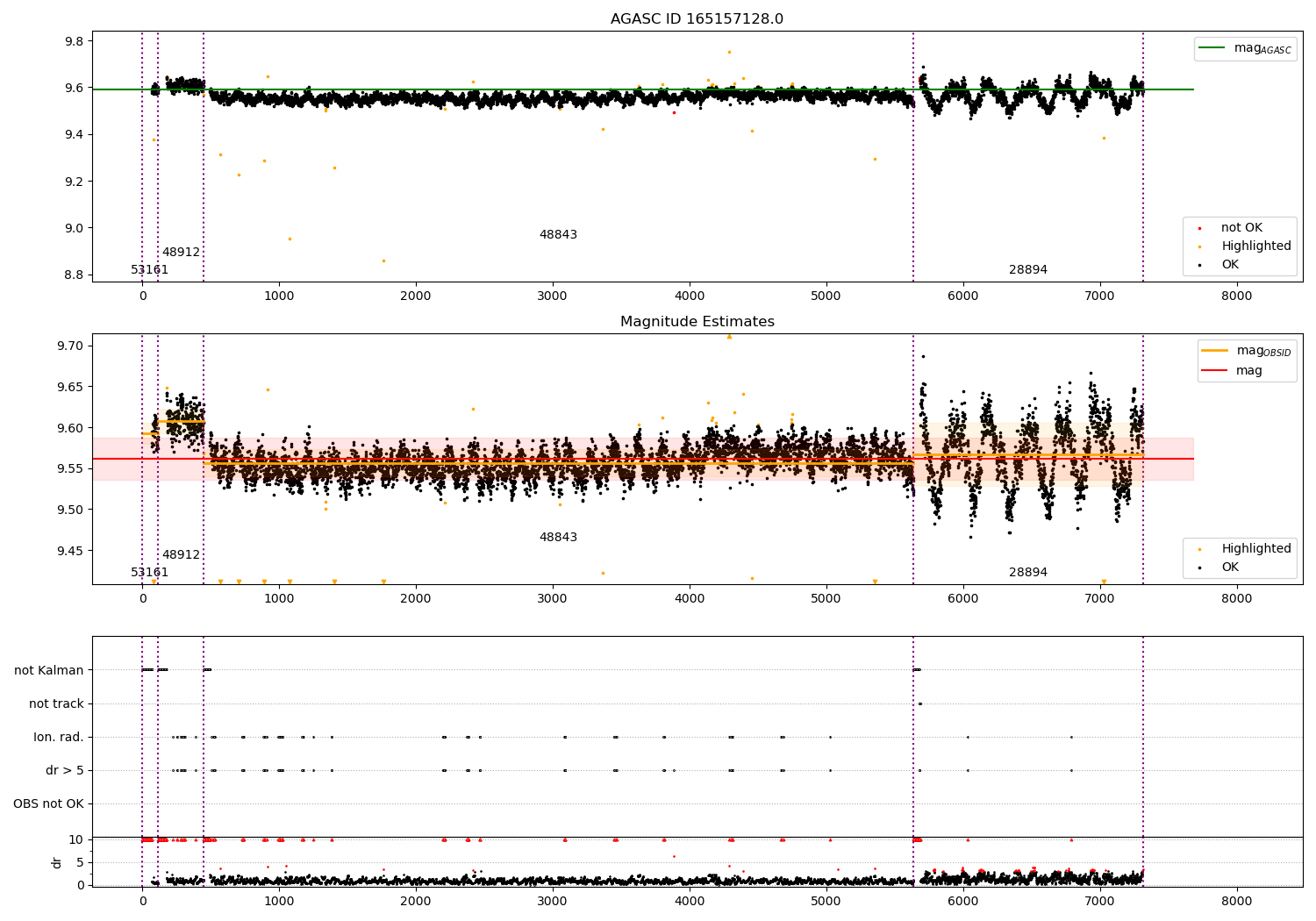Click OK entry in Magnitude Estimates legend
Image resolution: width=1316 pixels, height=921 pixels.
1230,568
